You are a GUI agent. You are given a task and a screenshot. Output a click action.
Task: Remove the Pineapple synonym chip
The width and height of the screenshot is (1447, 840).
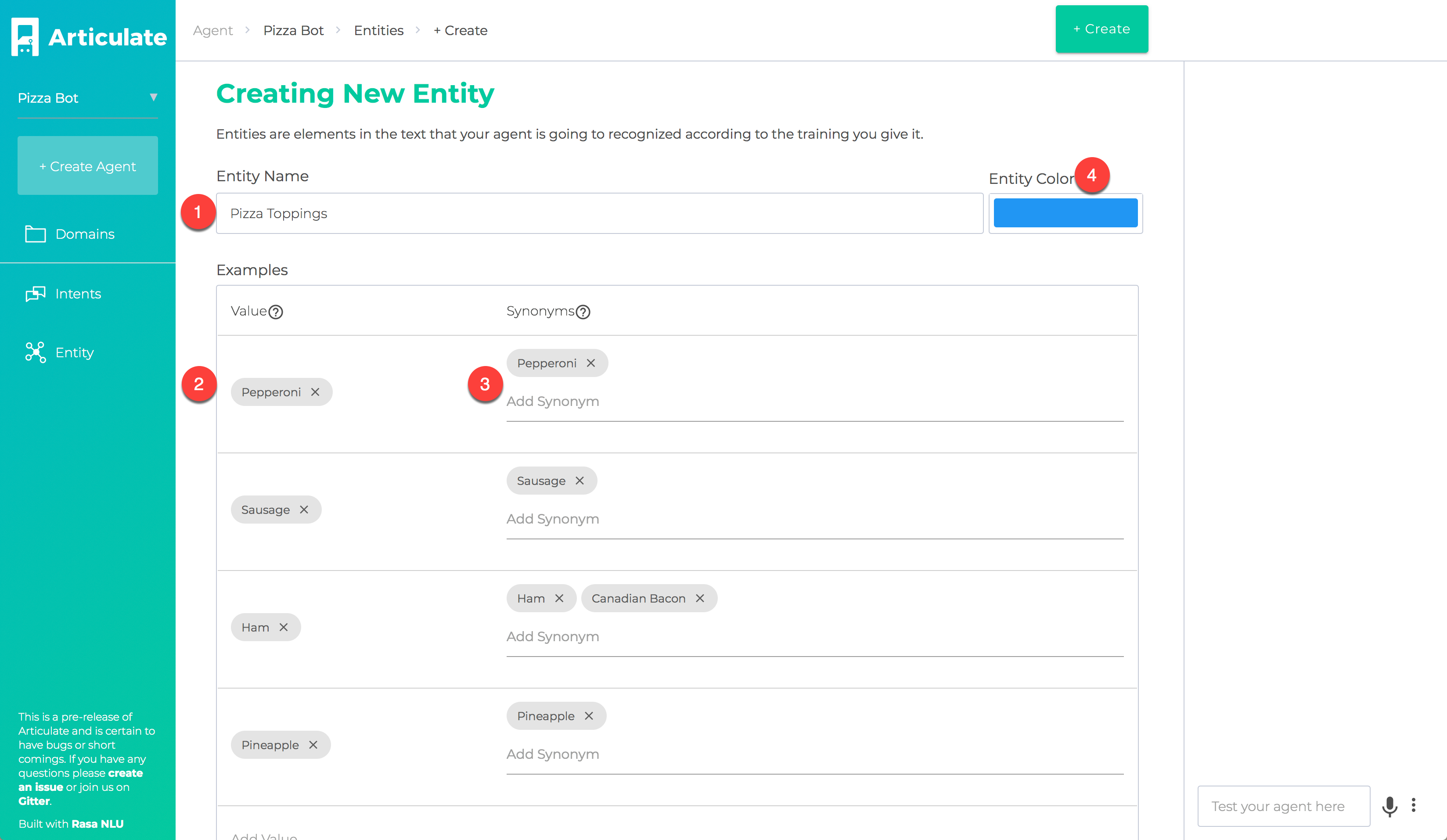pos(589,717)
